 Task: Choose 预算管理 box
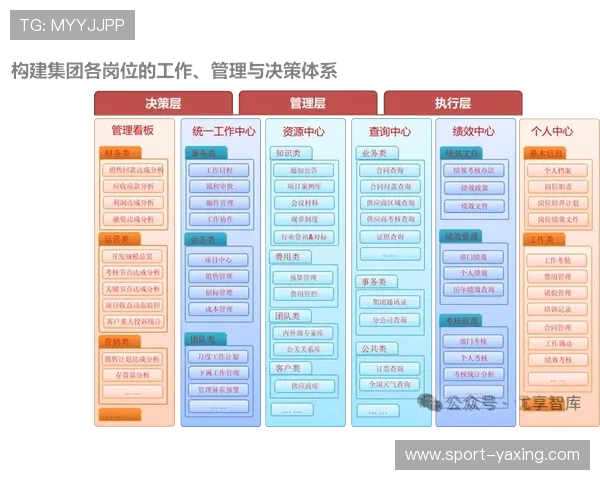[303, 278]
